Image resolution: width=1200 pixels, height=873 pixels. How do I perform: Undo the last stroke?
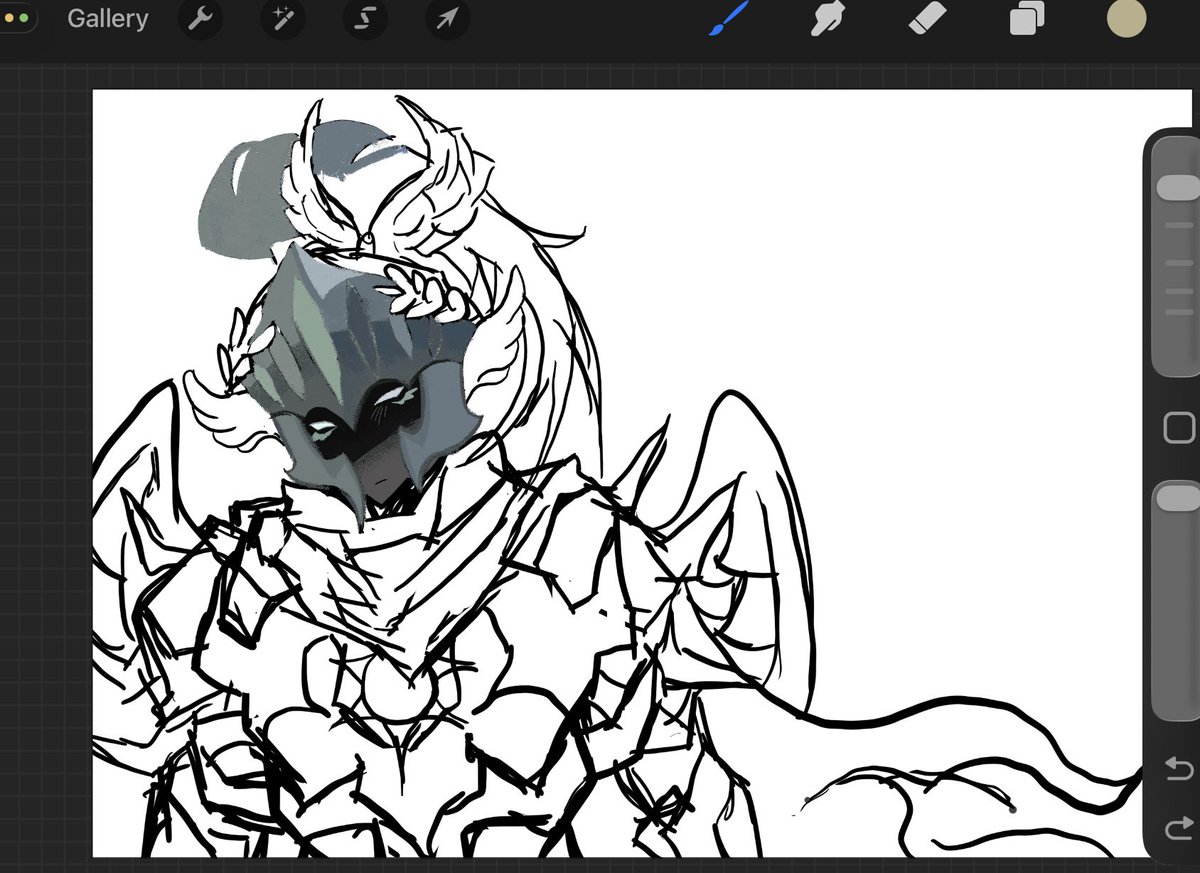coord(1177,768)
